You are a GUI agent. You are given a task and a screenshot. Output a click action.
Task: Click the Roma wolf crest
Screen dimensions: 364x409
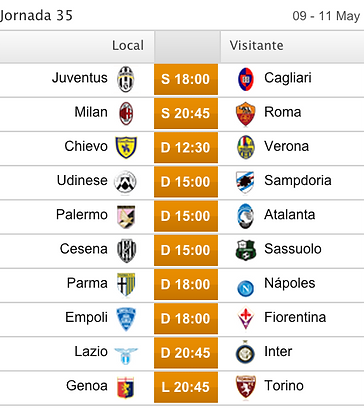pyautogui.click(x=246, y=114)
